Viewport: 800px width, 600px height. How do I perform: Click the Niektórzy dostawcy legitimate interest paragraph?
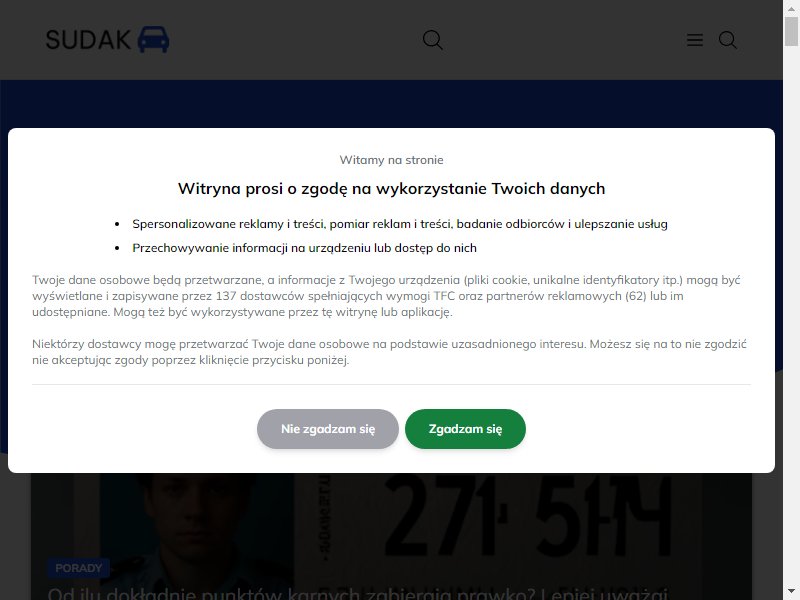[389, 352]
